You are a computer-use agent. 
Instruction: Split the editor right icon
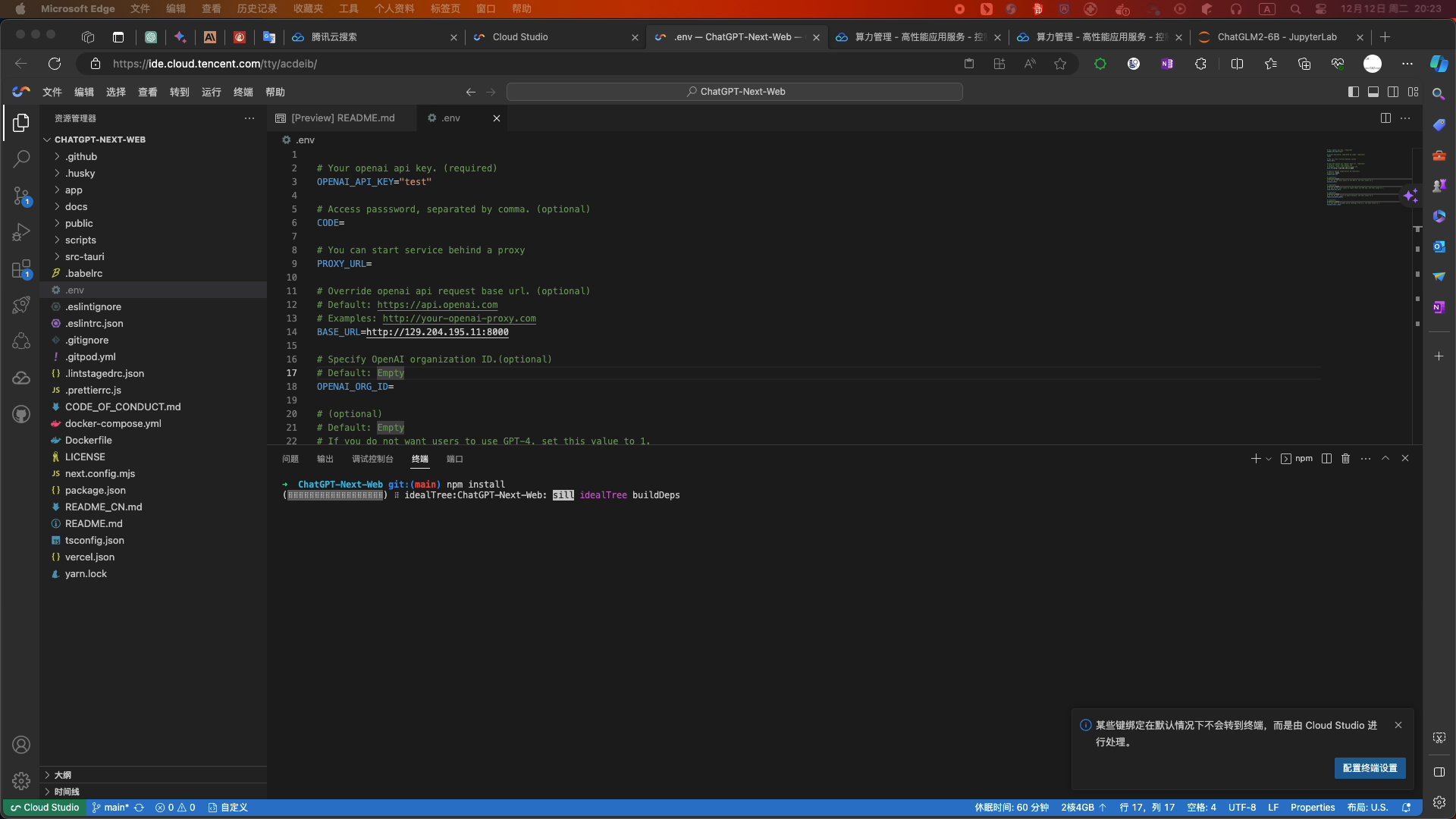tap(1385, 118)
